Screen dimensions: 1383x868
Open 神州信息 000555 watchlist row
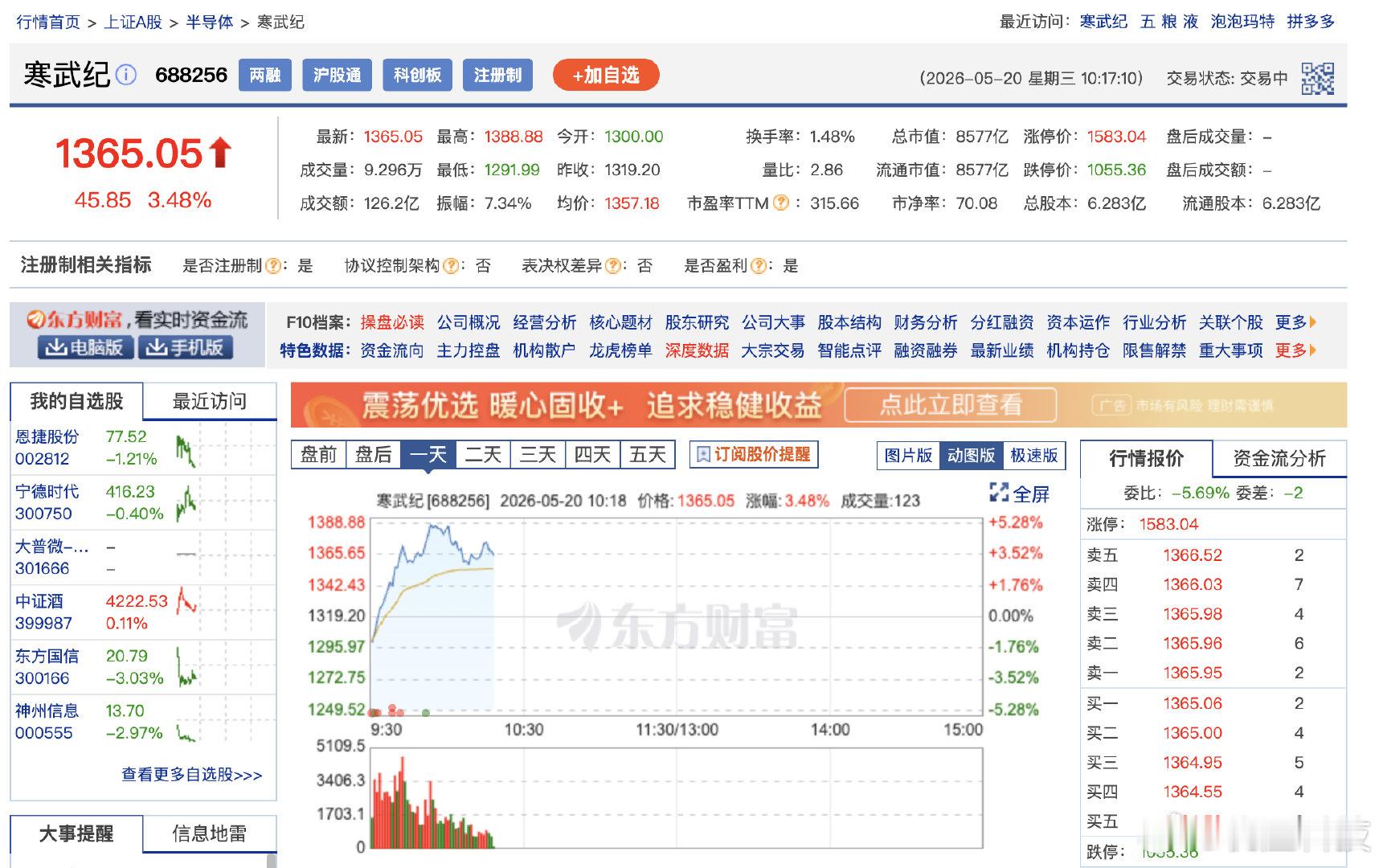(x=143, y=722)
